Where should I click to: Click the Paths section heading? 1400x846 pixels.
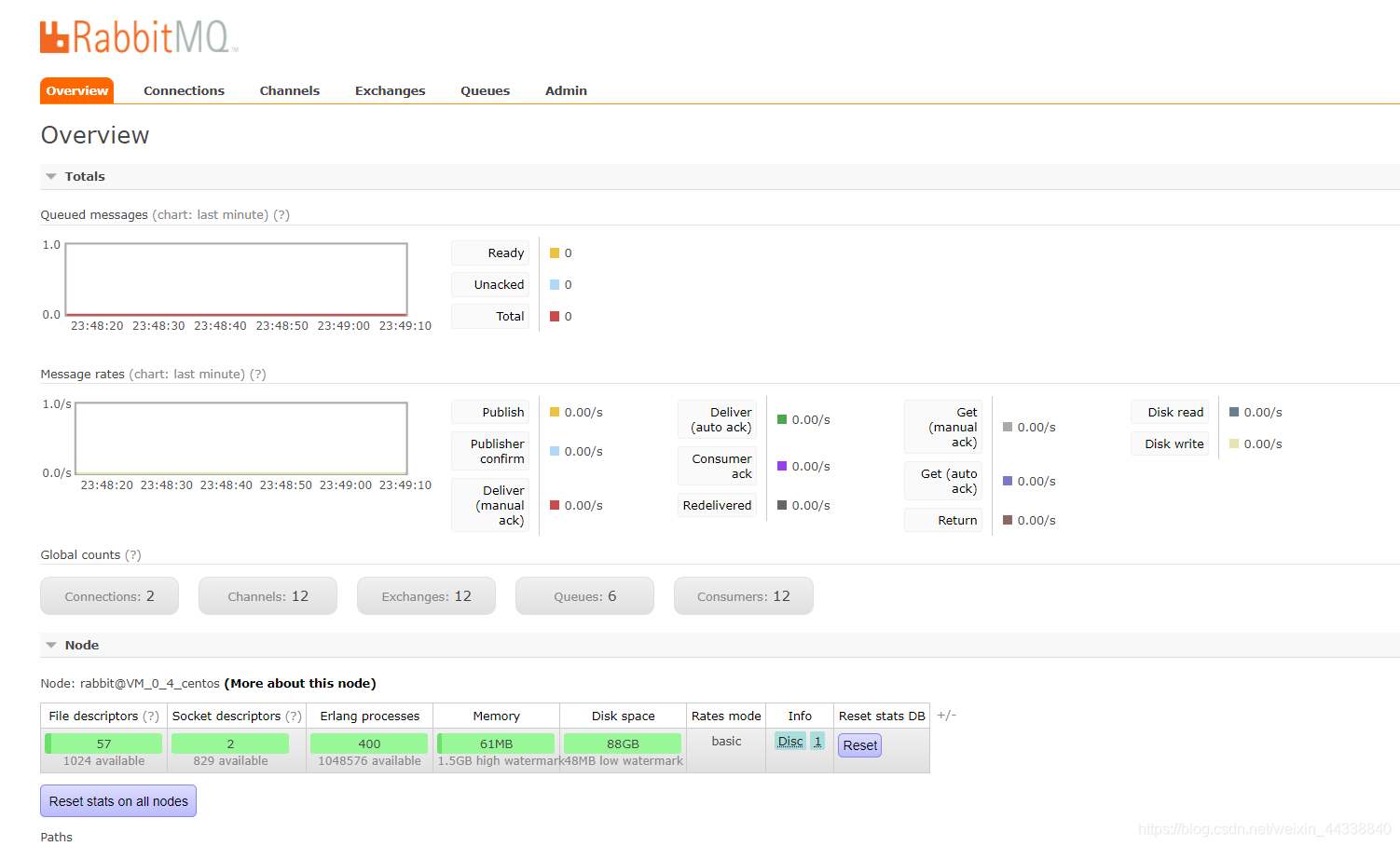[56, 837]
